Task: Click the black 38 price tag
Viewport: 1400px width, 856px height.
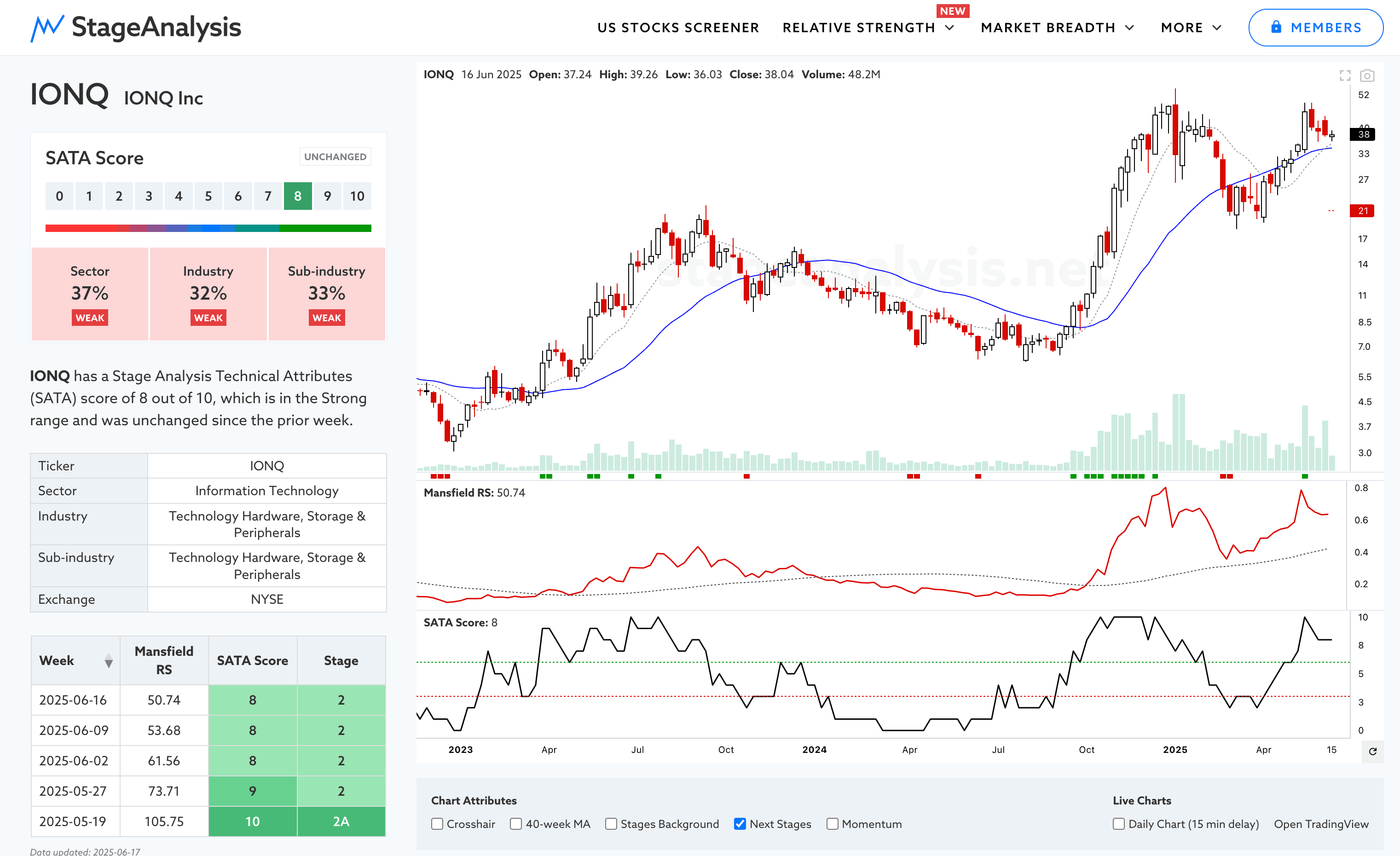Action: pyautogui.click(x=1363, y=134)
